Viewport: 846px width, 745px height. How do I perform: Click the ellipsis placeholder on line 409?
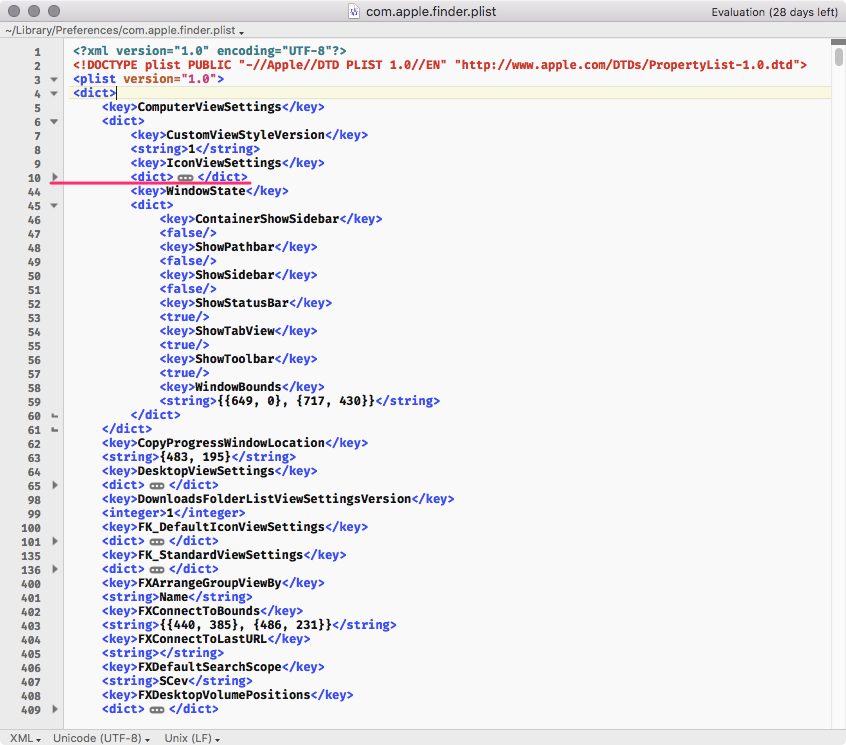(156, 710)
